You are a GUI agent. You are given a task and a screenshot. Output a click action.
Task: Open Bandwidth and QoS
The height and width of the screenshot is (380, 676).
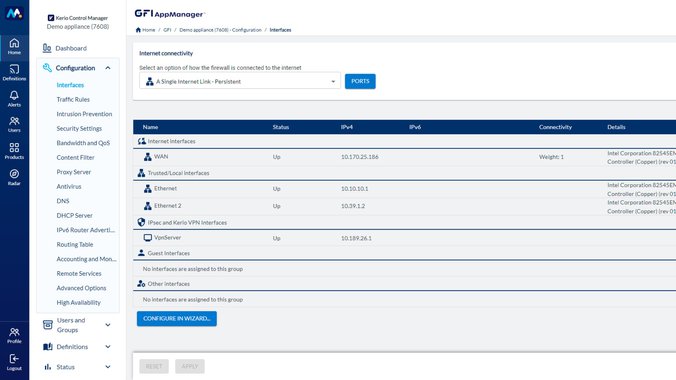[x=83, y=143]
